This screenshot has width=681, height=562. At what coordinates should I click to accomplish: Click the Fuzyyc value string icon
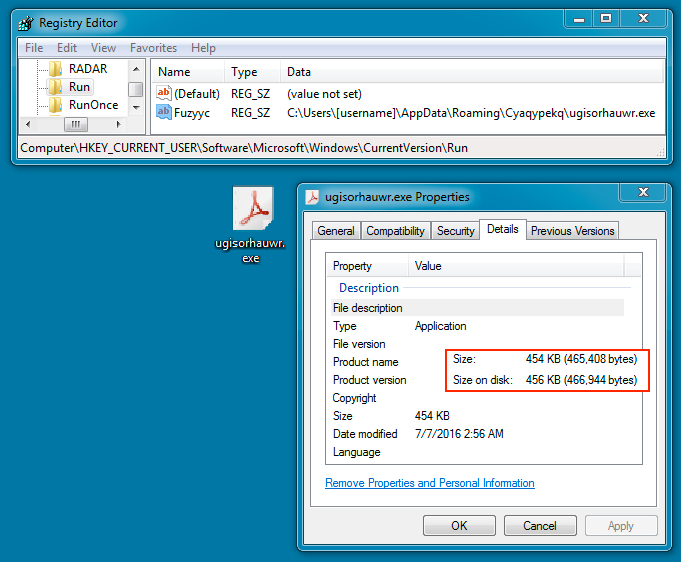click(164, 112)
